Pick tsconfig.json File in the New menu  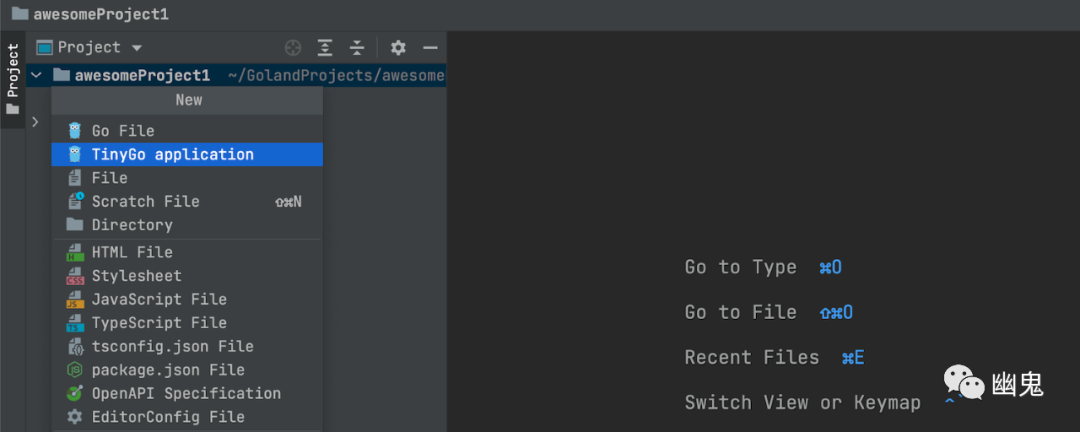[x=172, y=346]
